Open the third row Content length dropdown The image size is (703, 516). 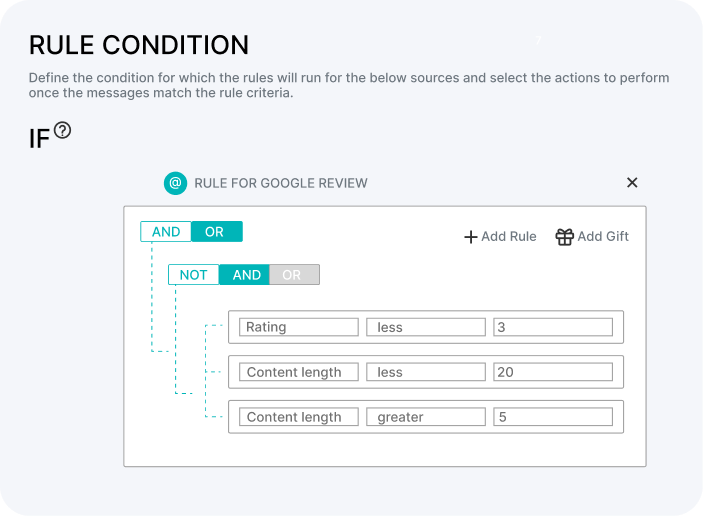pos(299,416)
